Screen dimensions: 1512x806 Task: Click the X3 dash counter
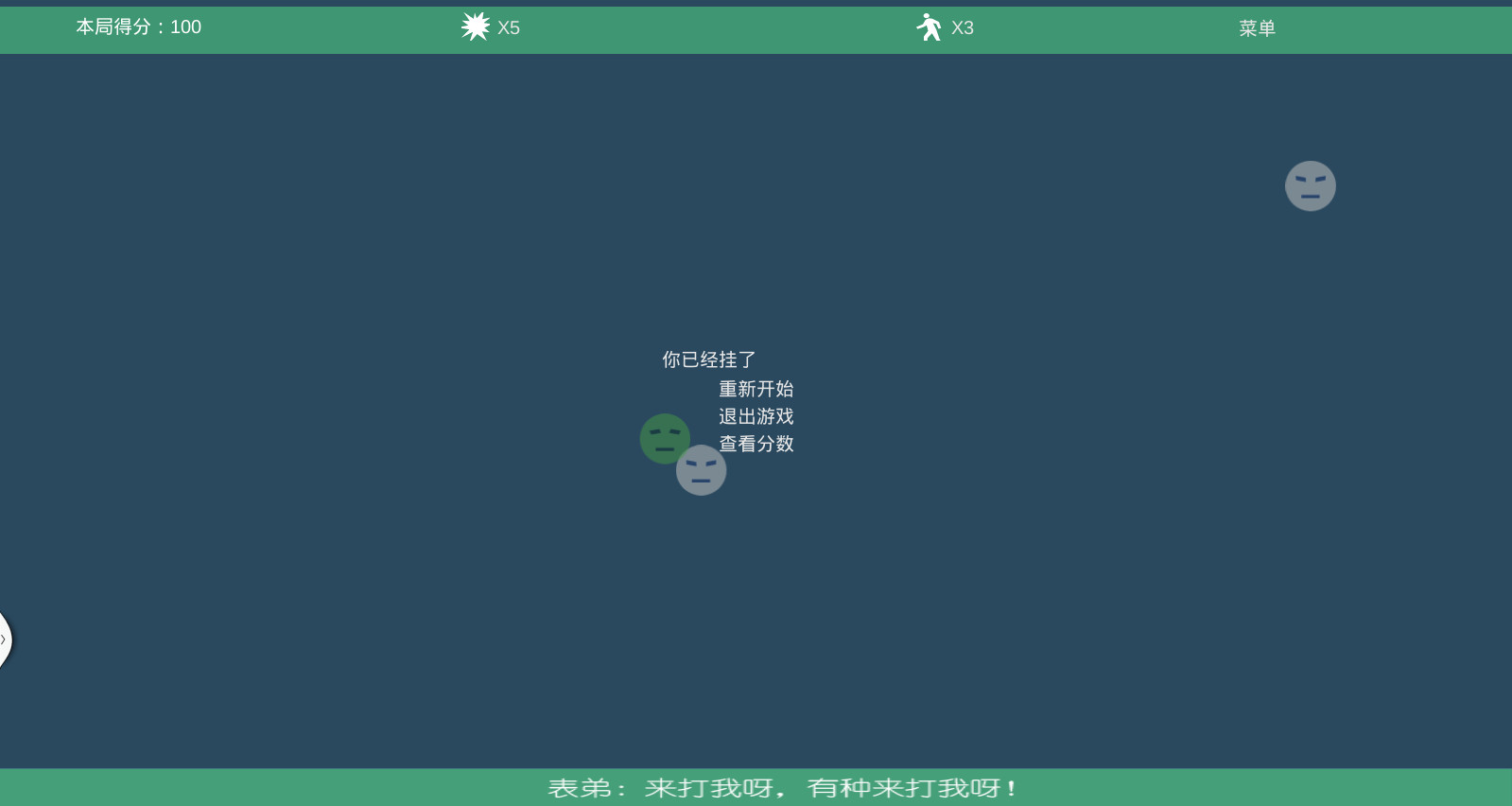point(963,28)
